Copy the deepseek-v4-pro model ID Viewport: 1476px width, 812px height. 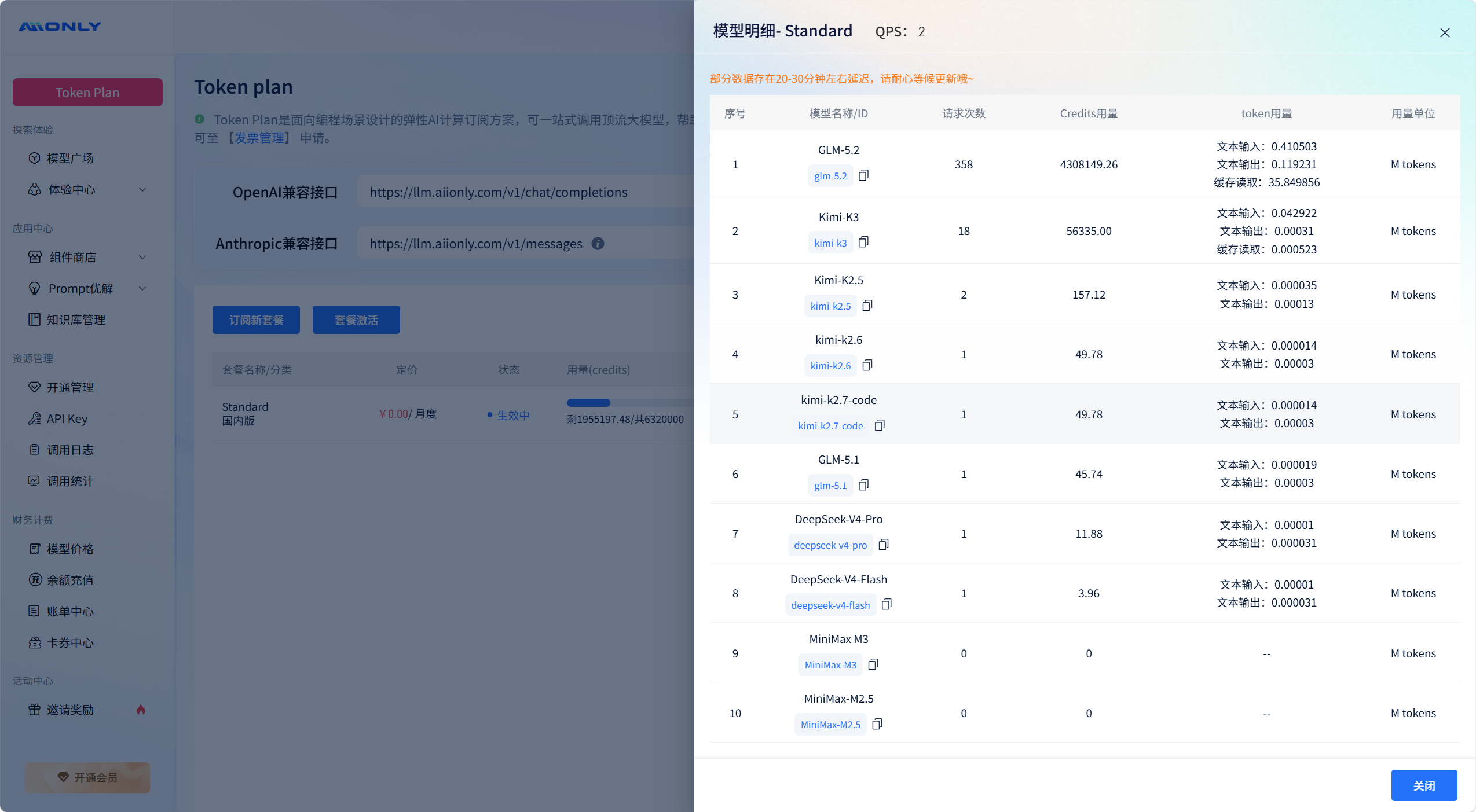(884, 545)
